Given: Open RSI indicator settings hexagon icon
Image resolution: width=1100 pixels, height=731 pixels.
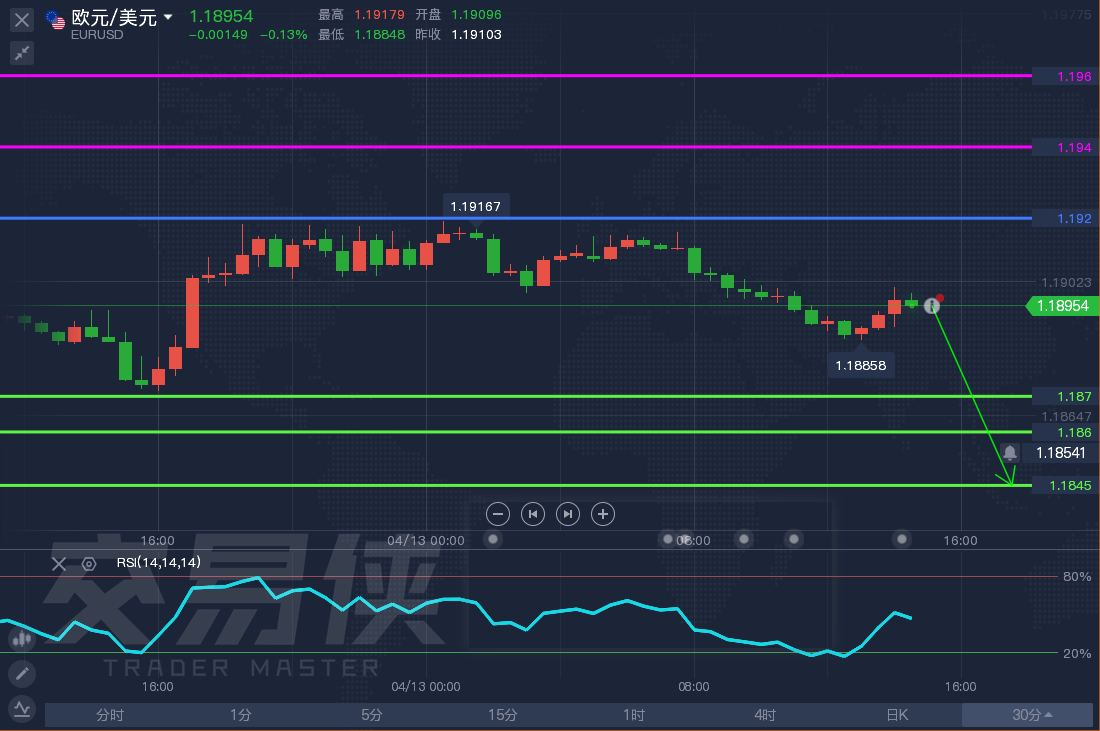Looking at the screenshot, I should [x=88, y=563].
